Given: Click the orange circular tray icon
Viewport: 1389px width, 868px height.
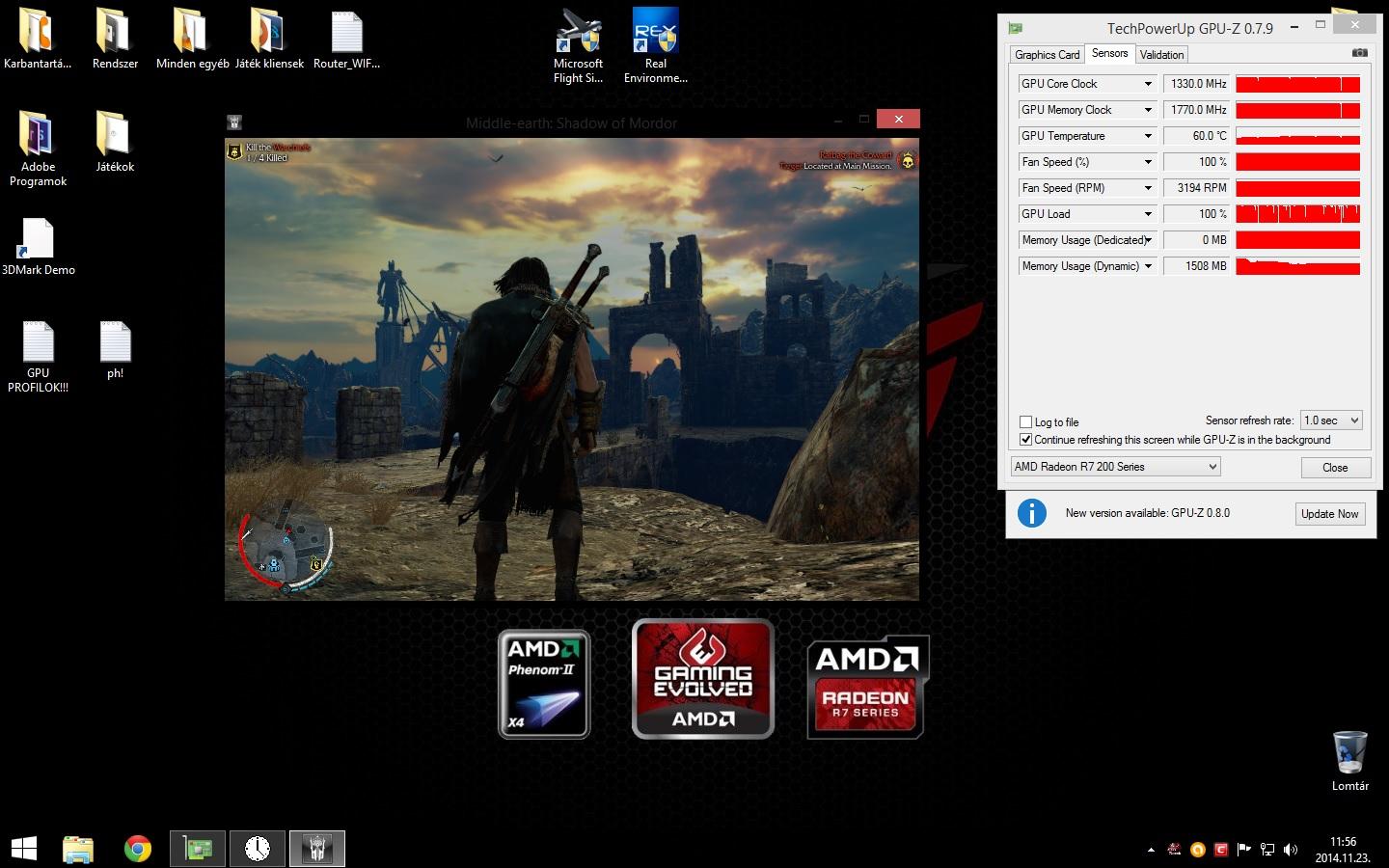Looking at the screenshot, I should 1198,850.
